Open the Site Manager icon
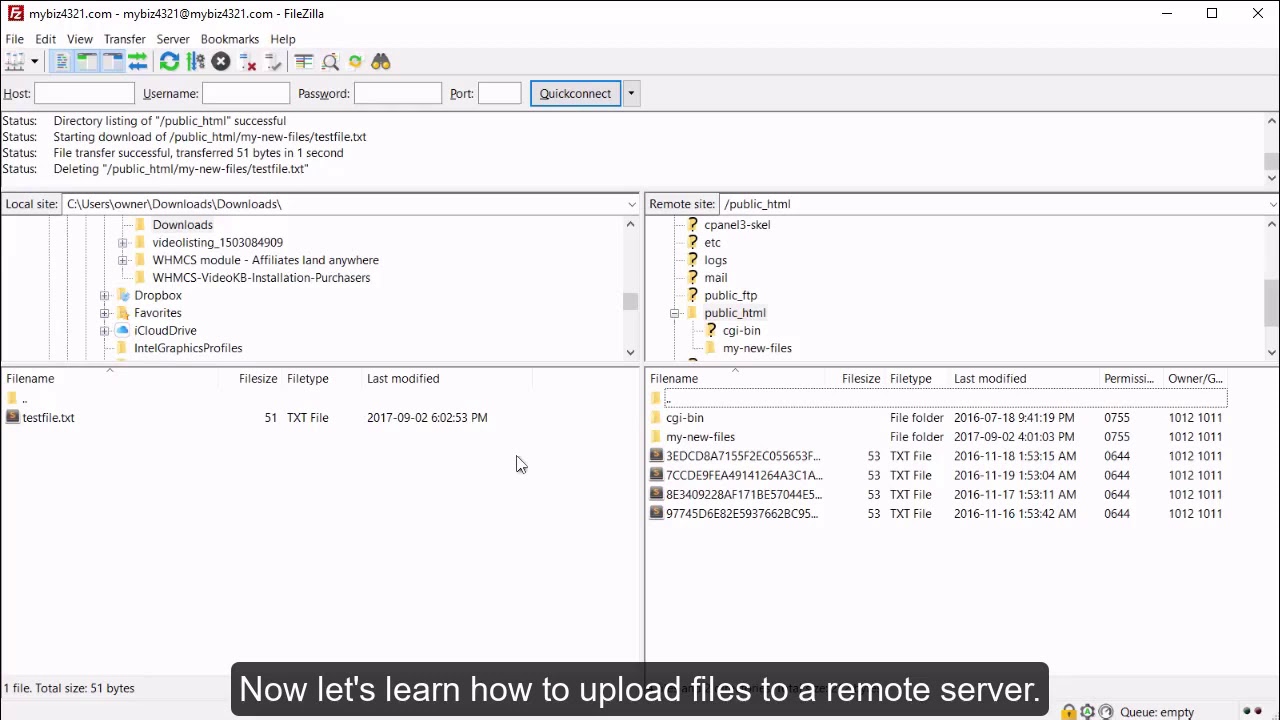1280x720 pixels. click(x=14, y=62)
